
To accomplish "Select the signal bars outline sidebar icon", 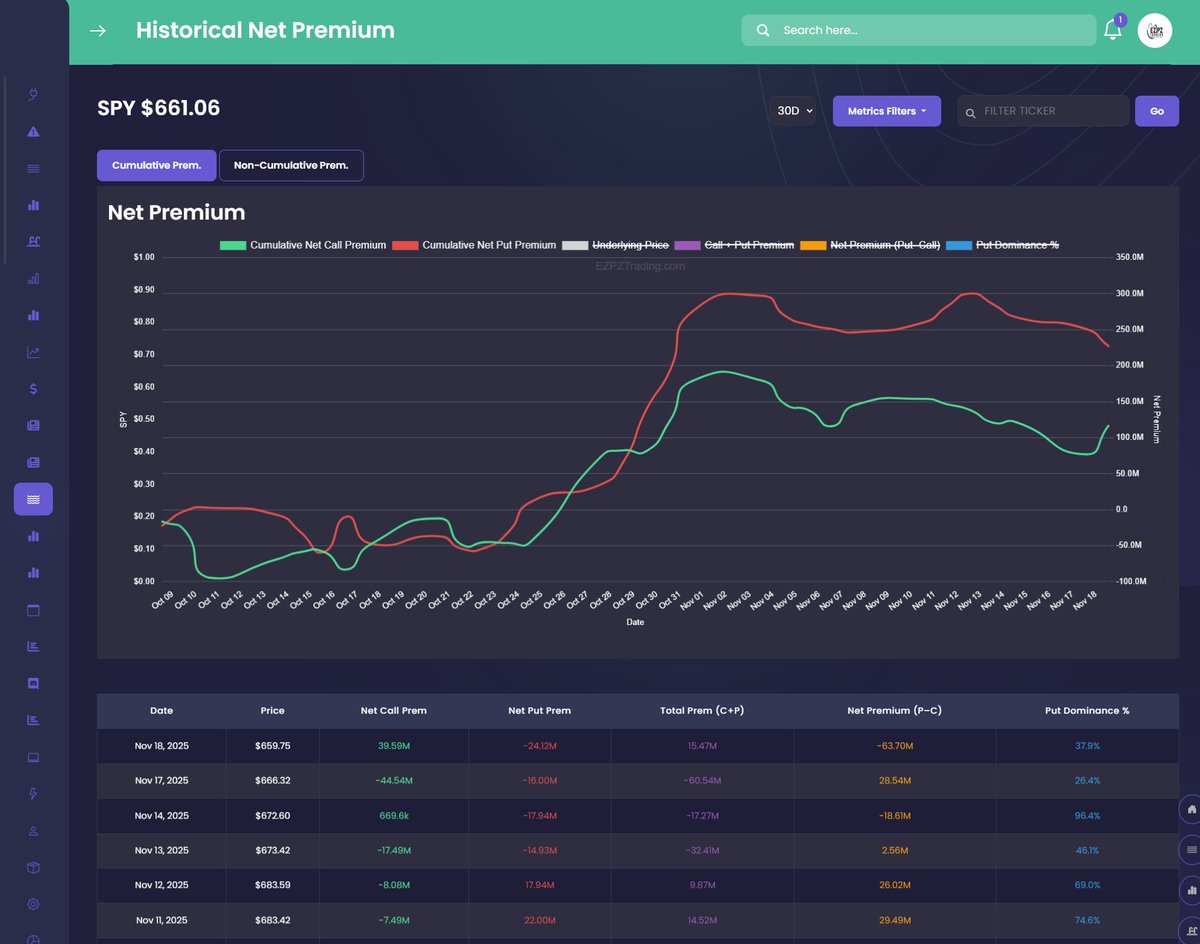I will coord(33,278).
